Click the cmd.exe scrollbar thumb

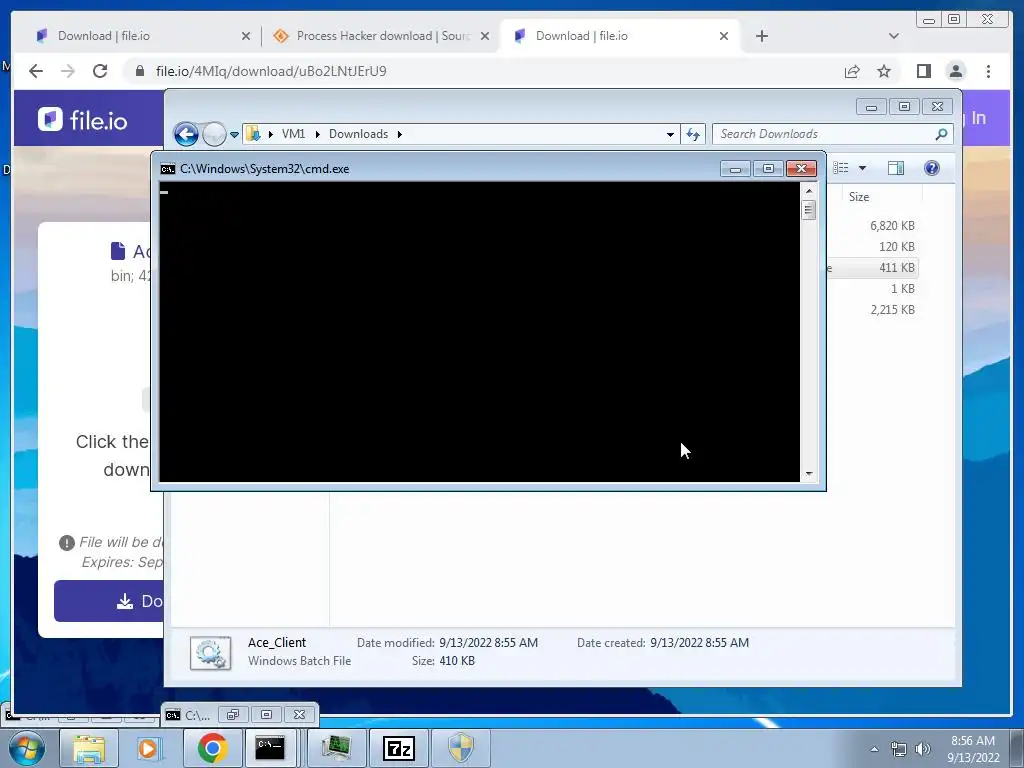coord(808,210)
